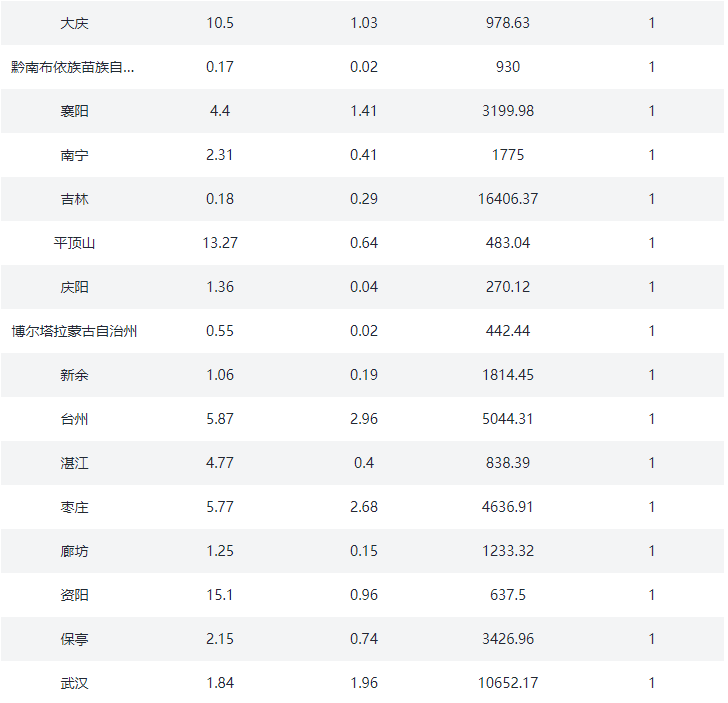Image resolution: width=728 pixels, height=703 pixels.
Task: Click the 15.1 value cell
Action: 220,595
